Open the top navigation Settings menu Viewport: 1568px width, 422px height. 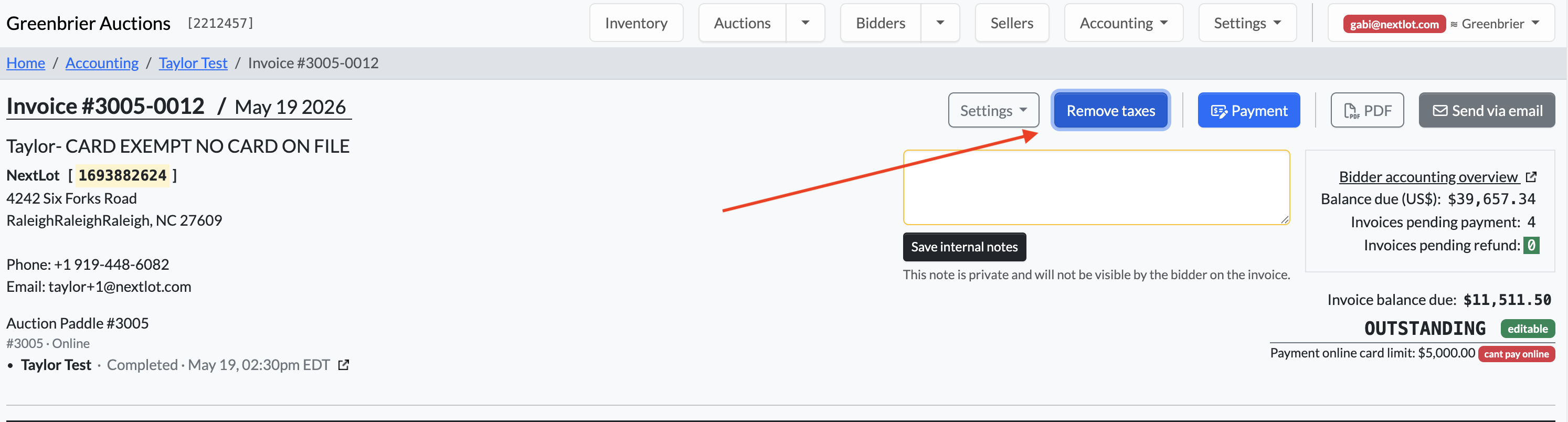(x=1247, y=23)
